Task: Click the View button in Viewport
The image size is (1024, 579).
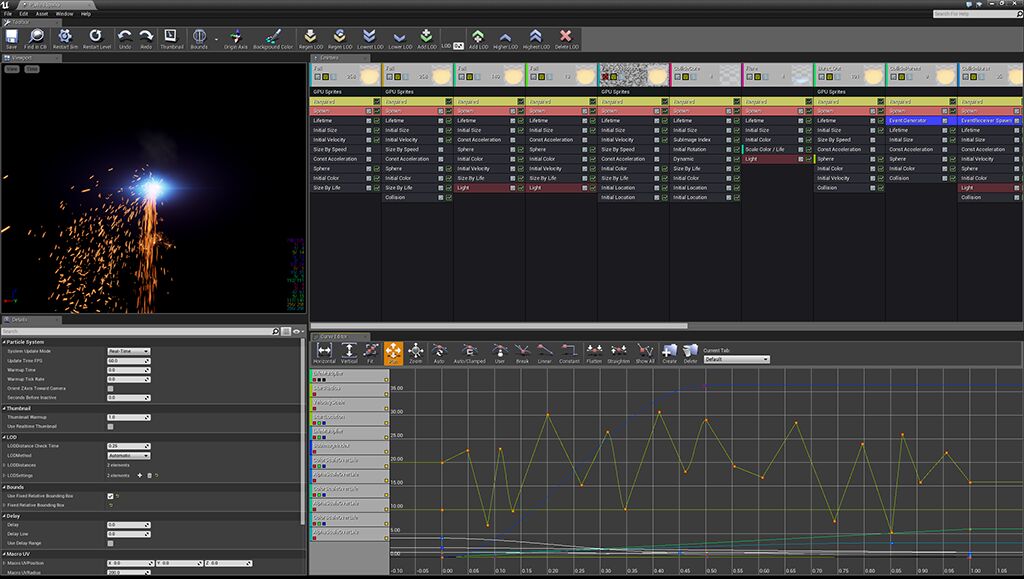Action: click(12, 70)
